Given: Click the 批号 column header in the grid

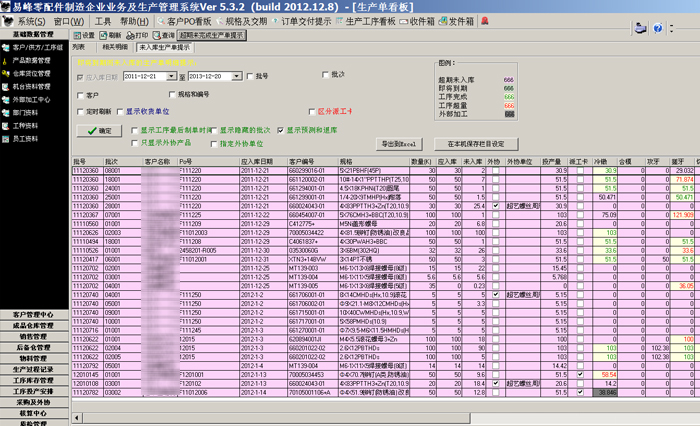Looking at the screenshot, I should (x=80, y=160).
